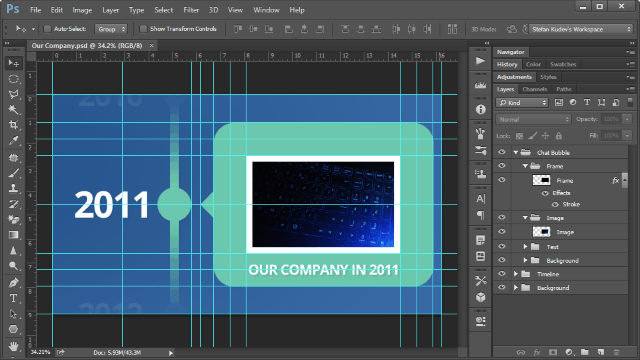Switch to the Channels tab
Screen dimensions: 640x360
pyautogui.click(x=534, y=89)
